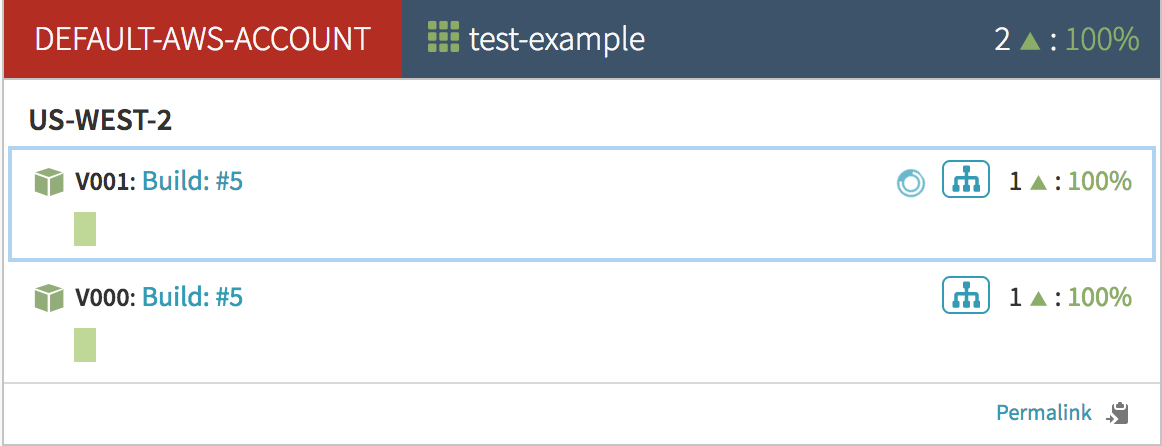Click the healthy-instance up arrow on V001
1162x446 pixels.
[1039, 182]
